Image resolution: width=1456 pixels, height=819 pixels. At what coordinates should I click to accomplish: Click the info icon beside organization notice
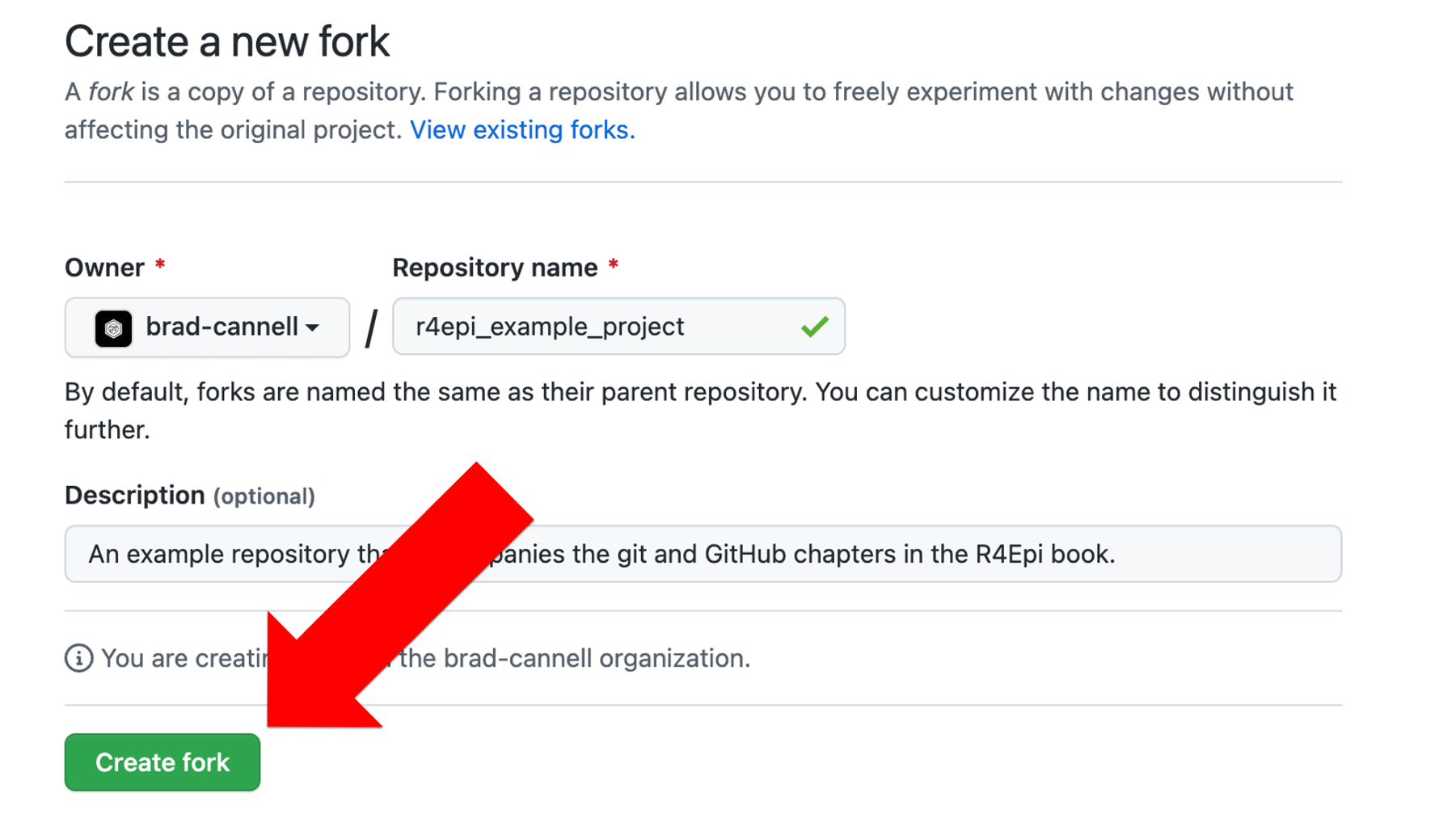click(79, 658)
